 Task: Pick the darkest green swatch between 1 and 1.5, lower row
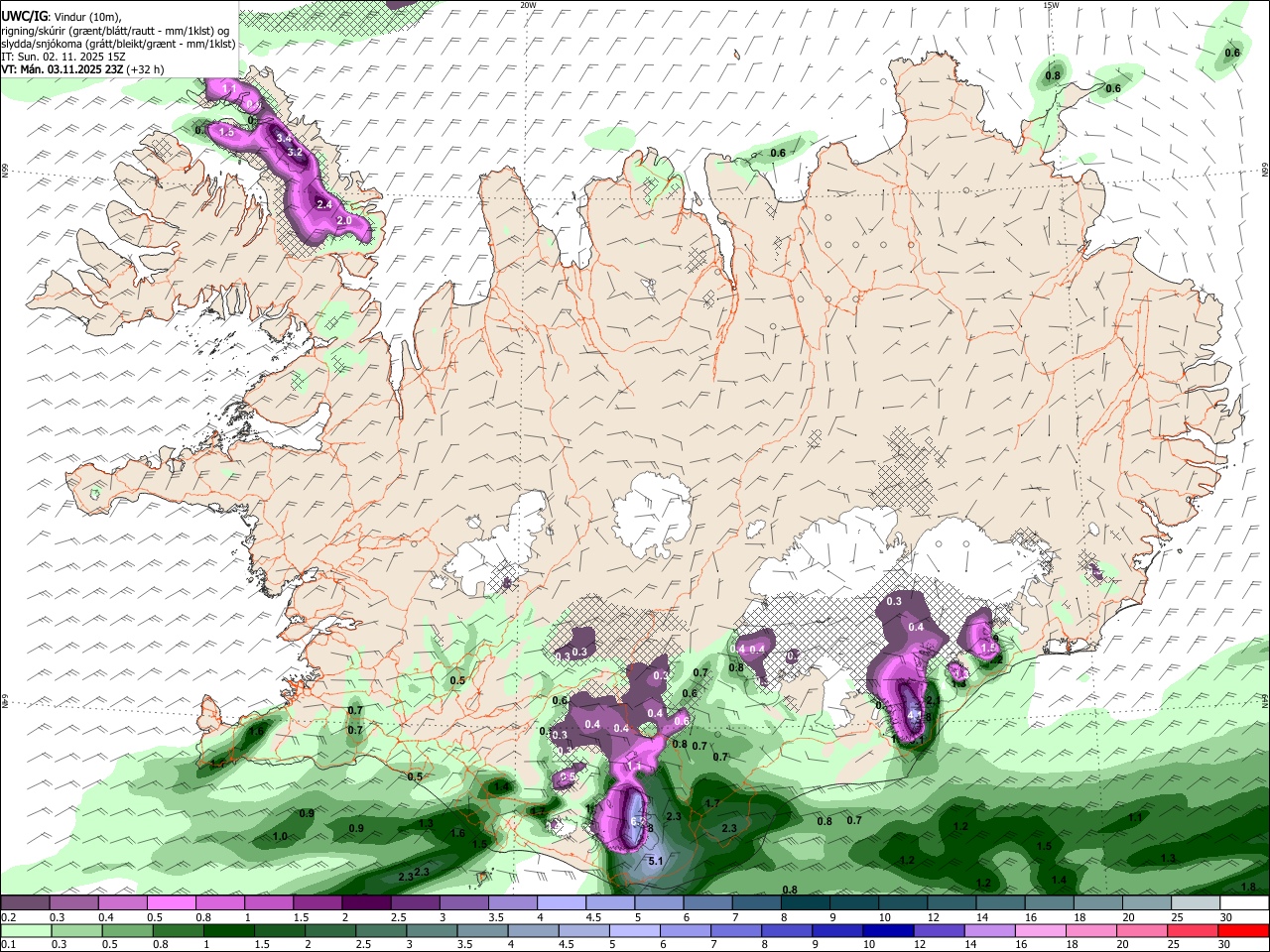[x=228, y=931]
